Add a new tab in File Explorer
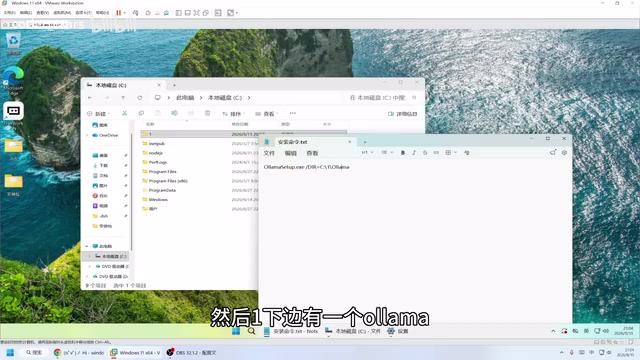This screenshot has width=640, height=360. pos(174,85)
